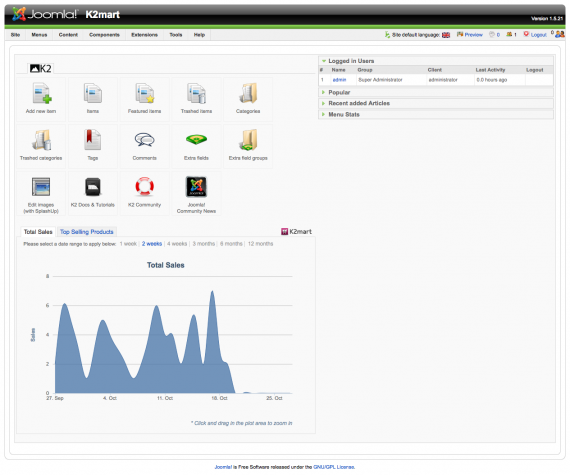570x475 pixels.
Task: Select the 3 months date range
Action: point(204,244)
